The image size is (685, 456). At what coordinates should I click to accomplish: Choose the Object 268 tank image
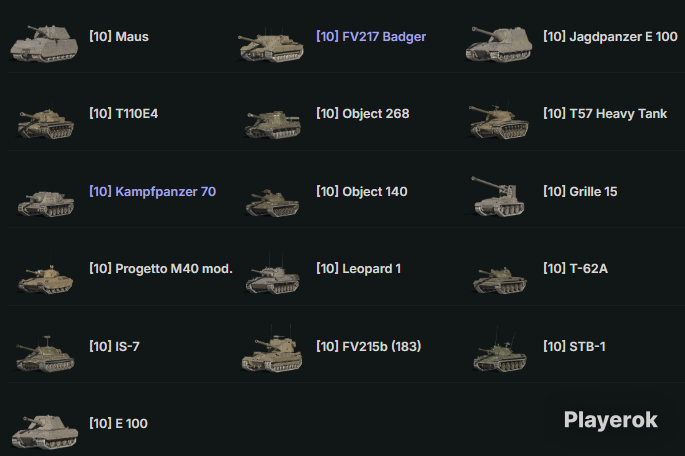273,124
